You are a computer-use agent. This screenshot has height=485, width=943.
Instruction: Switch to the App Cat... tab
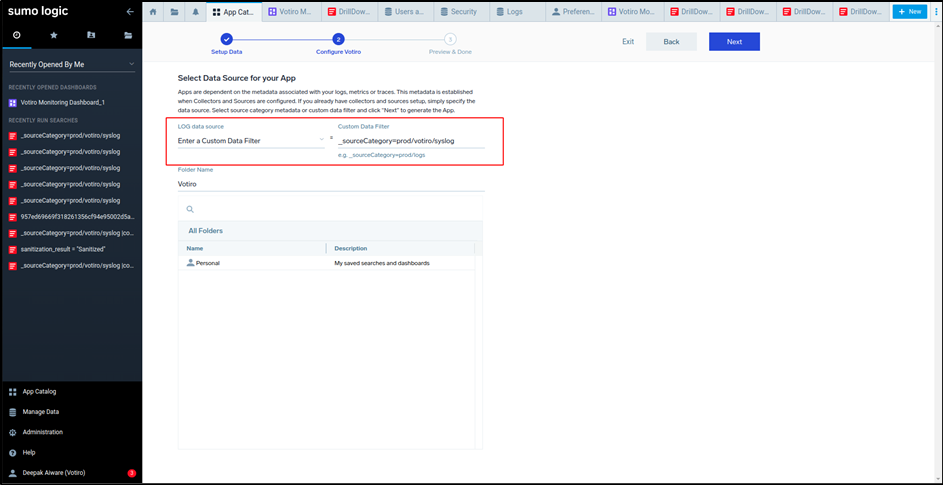(x=234, y=11)
